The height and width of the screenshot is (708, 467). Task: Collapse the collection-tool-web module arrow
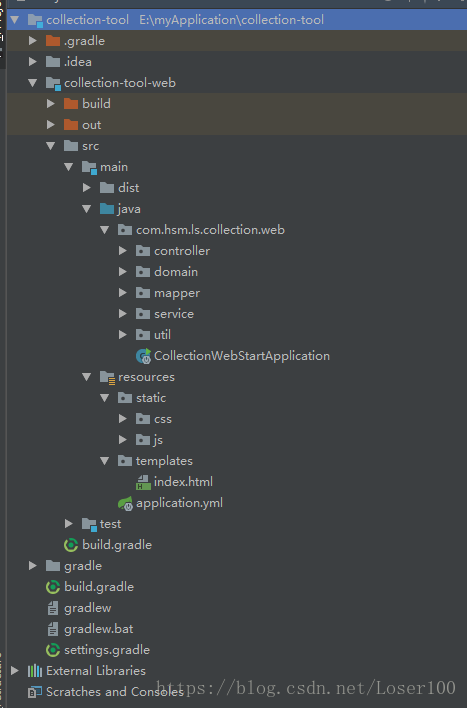pos(33,83)
